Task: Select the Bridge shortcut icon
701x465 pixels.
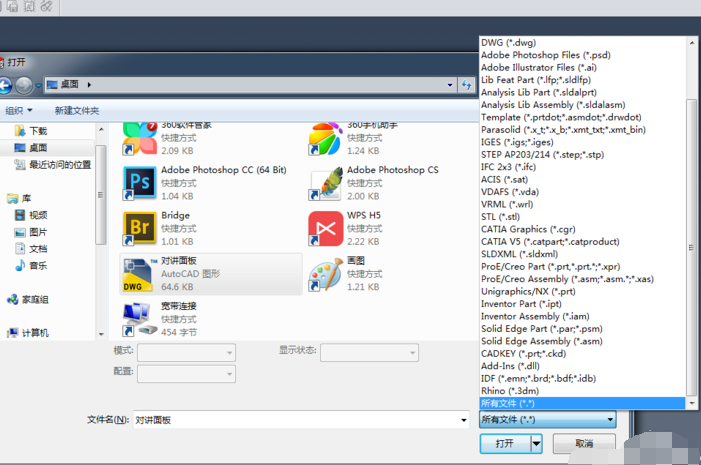Action: point(139,228)
